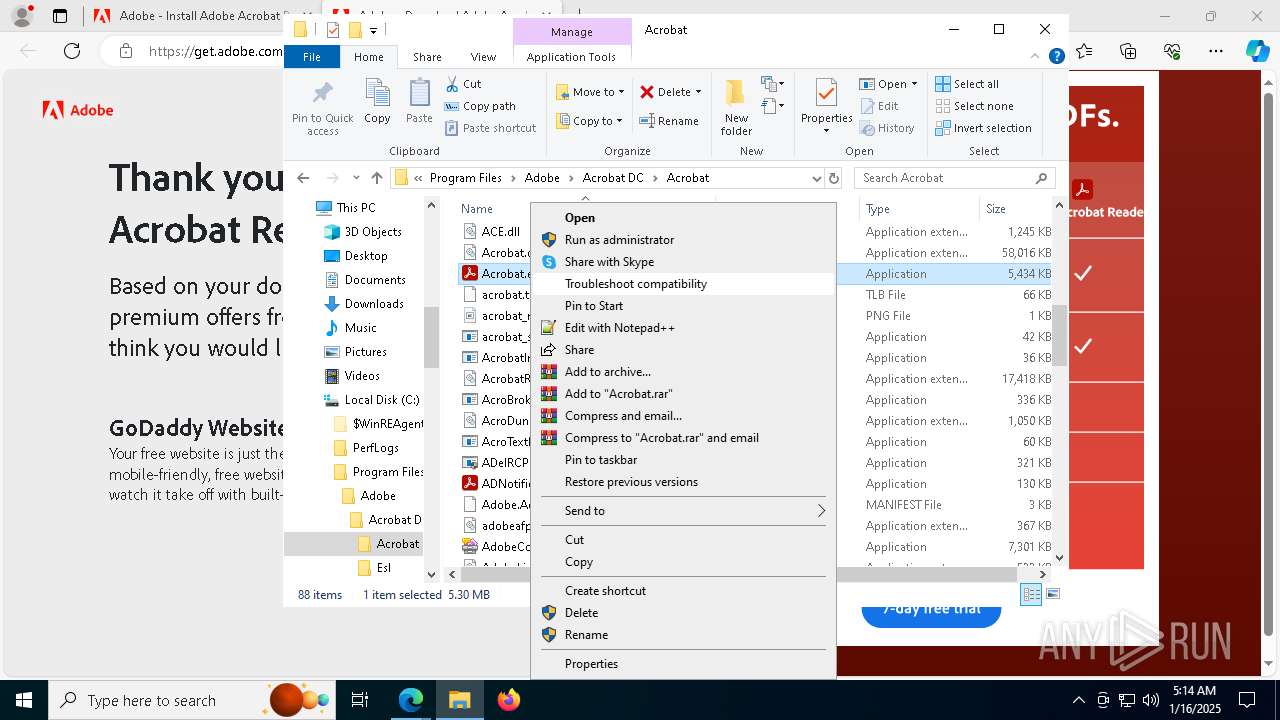Click the Size column header
The image size is (1280, 720).
click(x=1015, y=209)
